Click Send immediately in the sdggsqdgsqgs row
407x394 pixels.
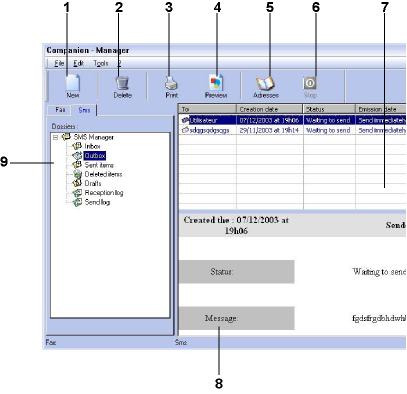[x=382, y=130]
